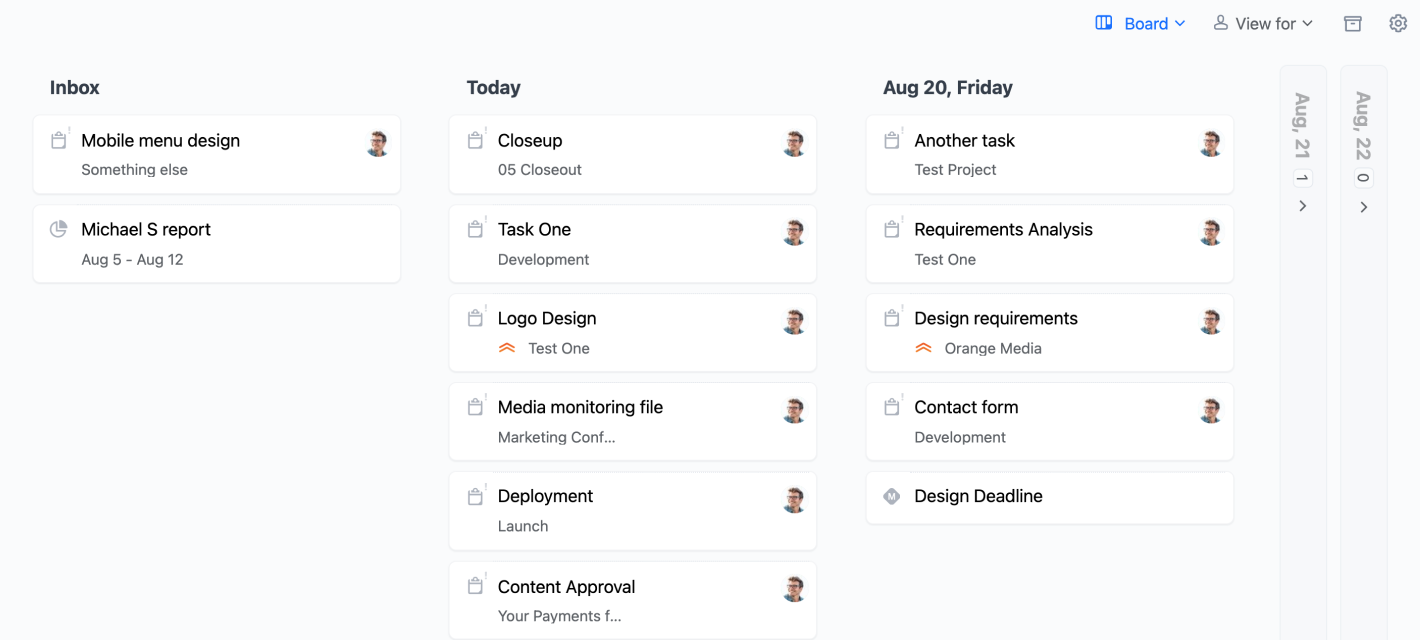Open the archive box icon
This screenshot has height=640, width=1420.
pos(1352,24)
